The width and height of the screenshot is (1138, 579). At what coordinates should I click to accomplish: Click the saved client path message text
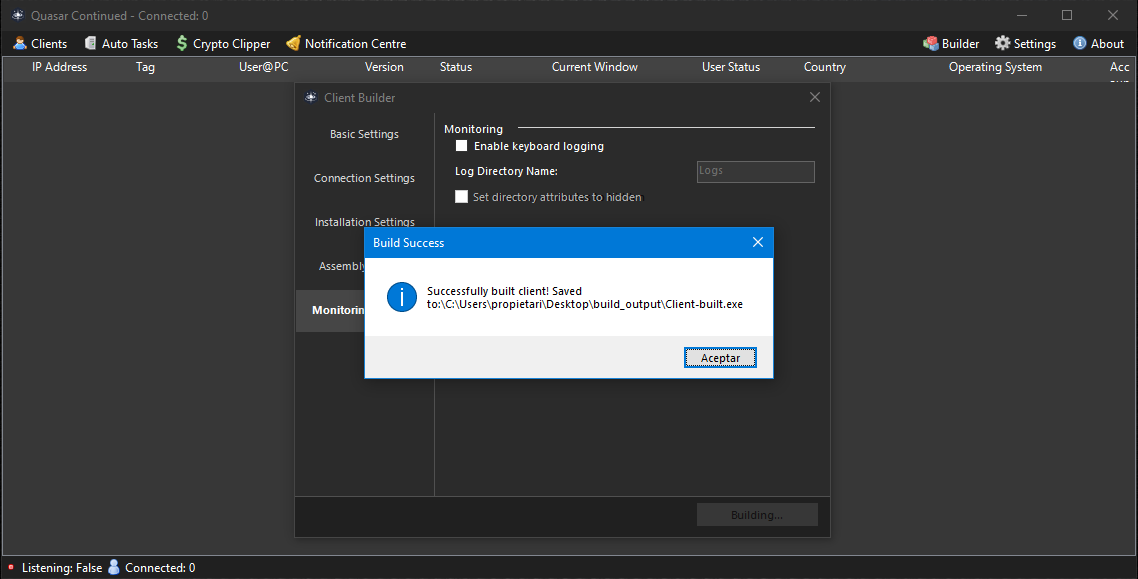[585, 297]
